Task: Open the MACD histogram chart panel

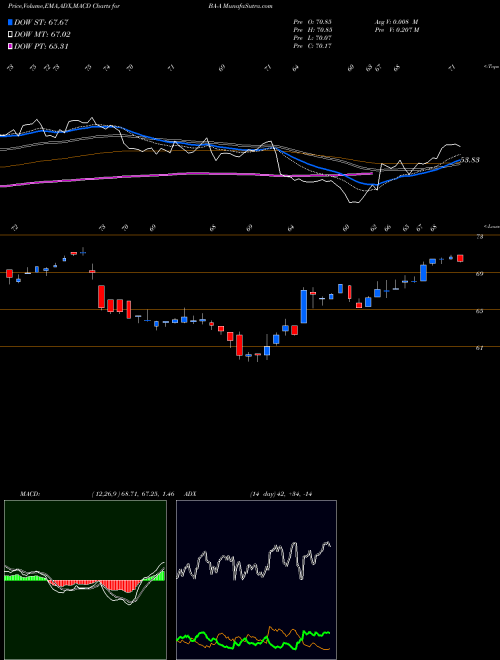Action: click(85, 580)
